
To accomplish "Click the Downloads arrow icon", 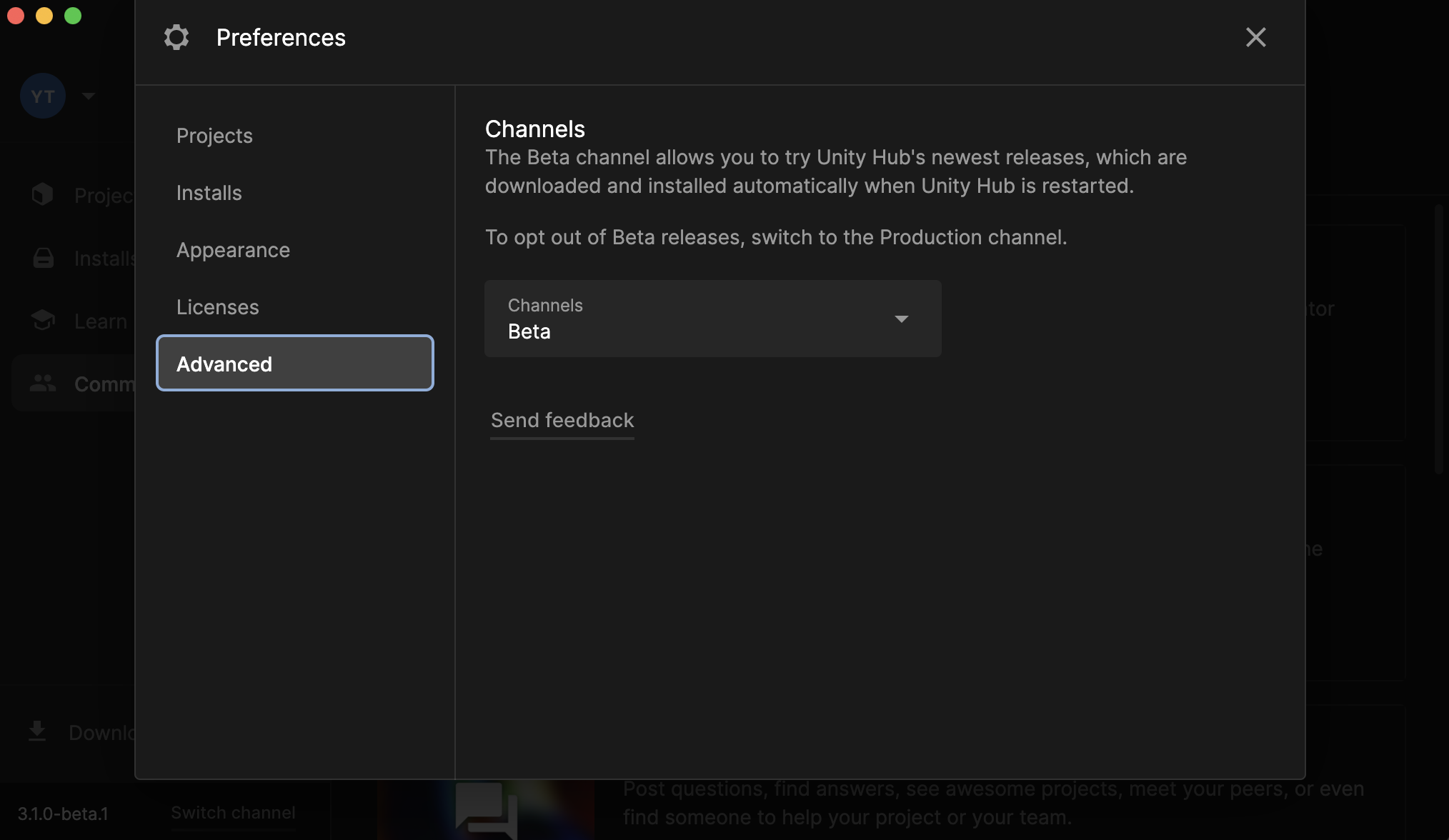I will [37, 731].
